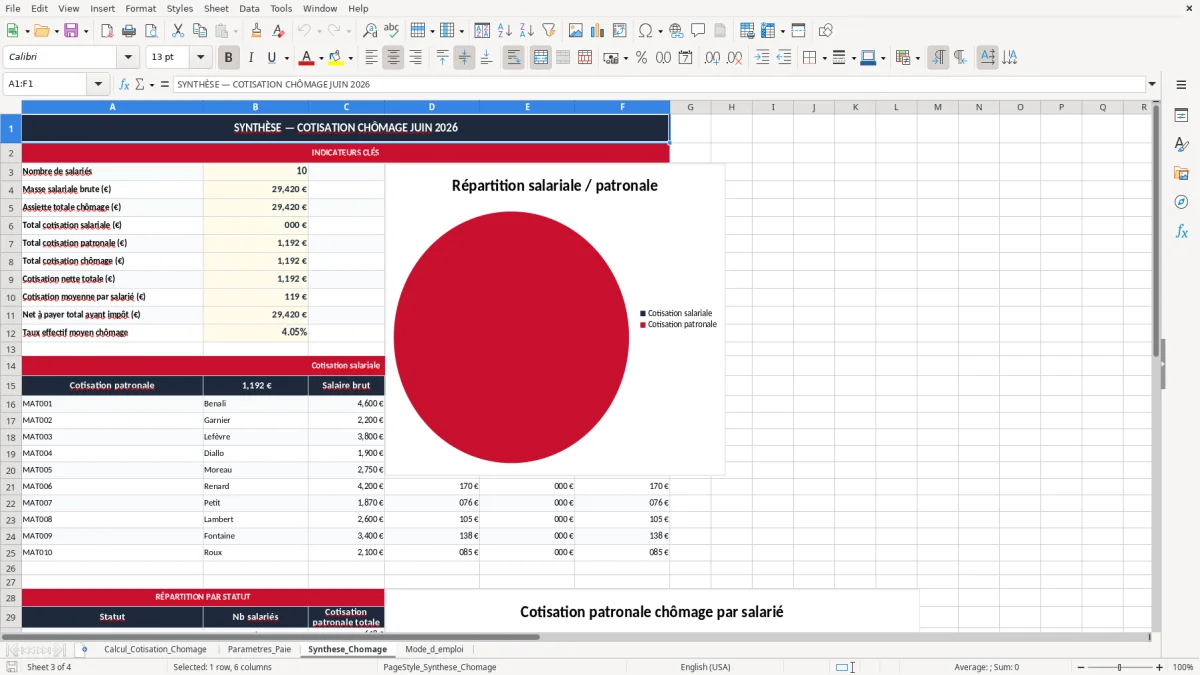This screenshot has height=675, width=1200.
Task: Click the Print icon
Action: click(129, 31)
